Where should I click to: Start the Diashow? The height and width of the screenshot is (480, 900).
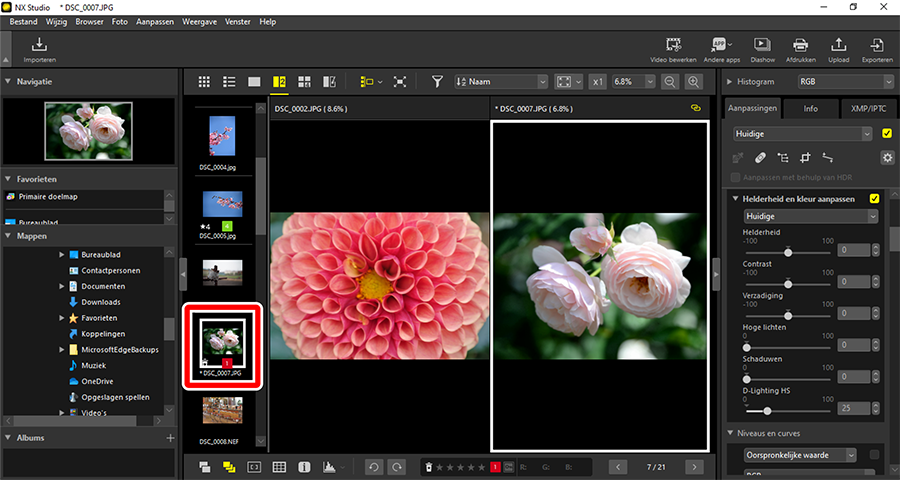click(762, 45)
